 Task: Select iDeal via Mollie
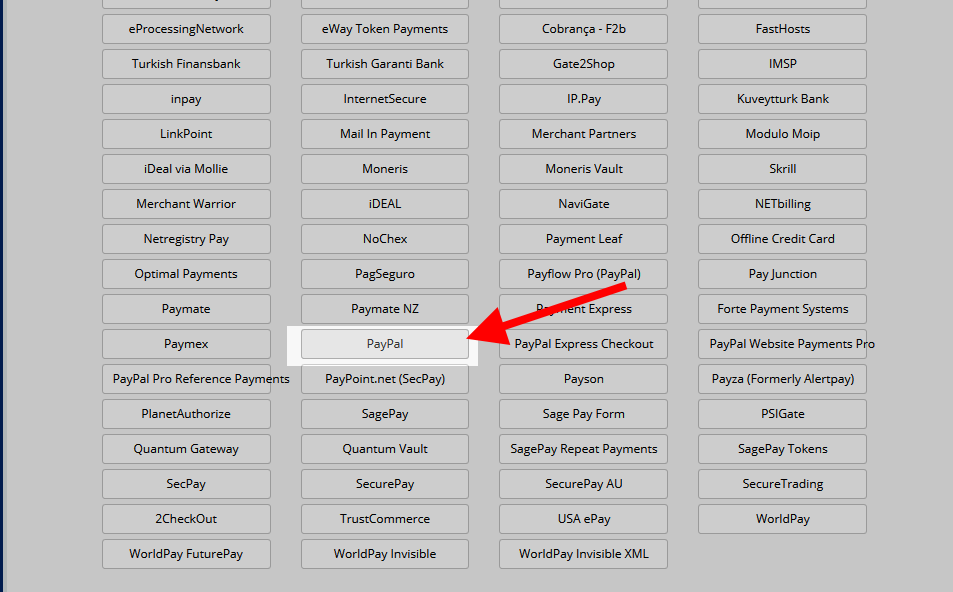(x=186, y=169)
